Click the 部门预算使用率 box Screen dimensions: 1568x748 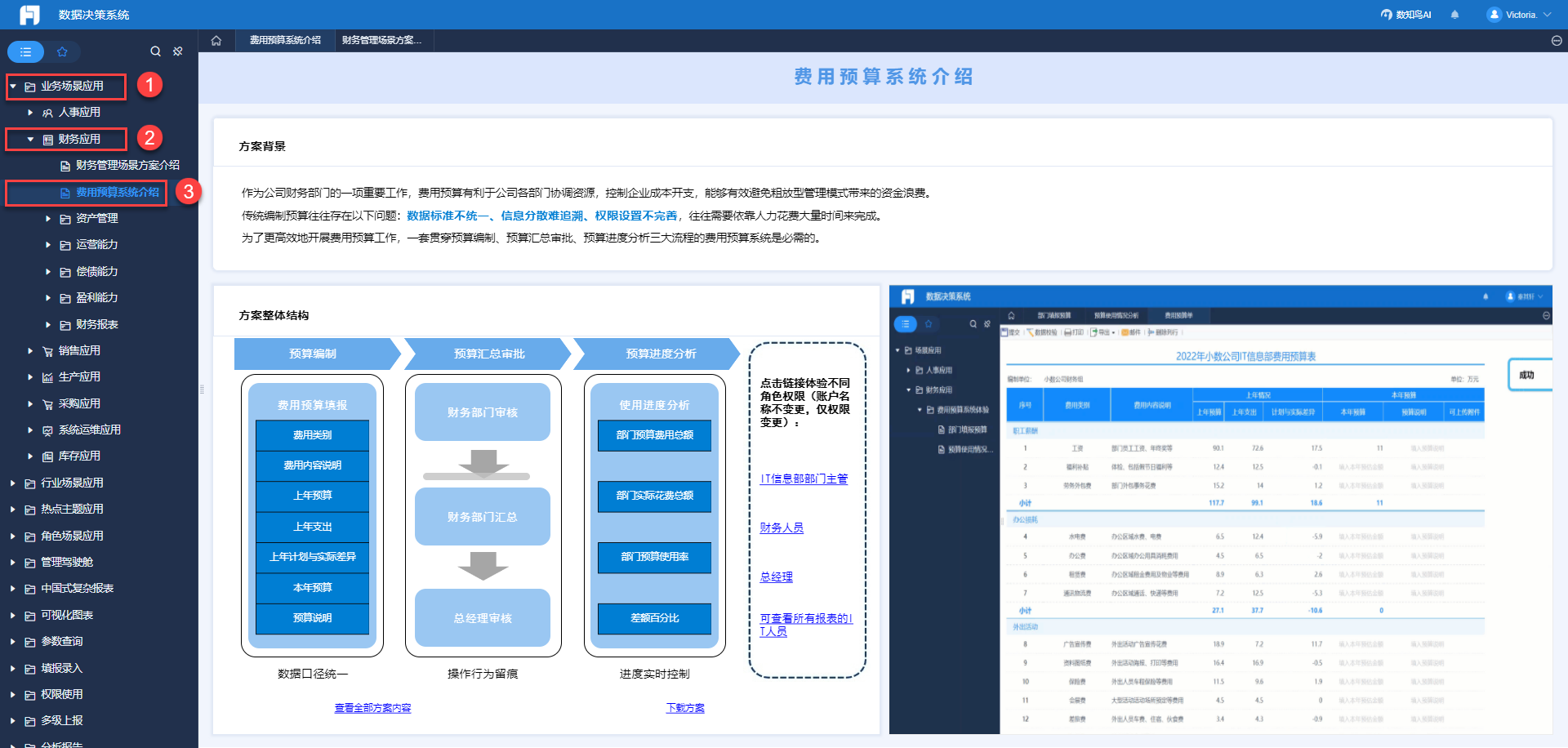click(654, 557)
